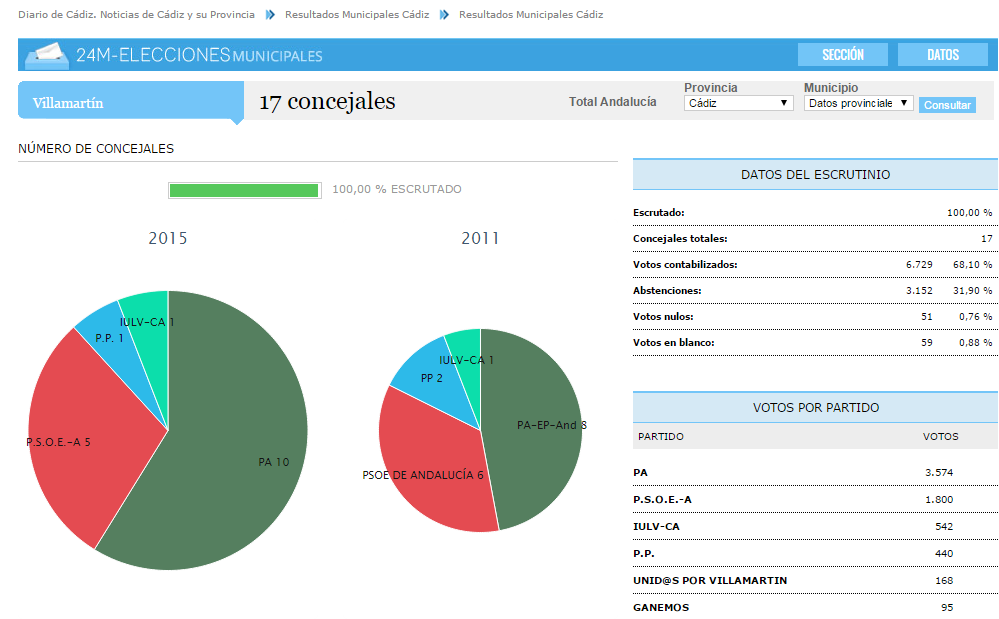Open first Resultados Municipales Cádiz breadcrumb
Image resolution: width=999 pixels, height=619 pixels.
357,15
